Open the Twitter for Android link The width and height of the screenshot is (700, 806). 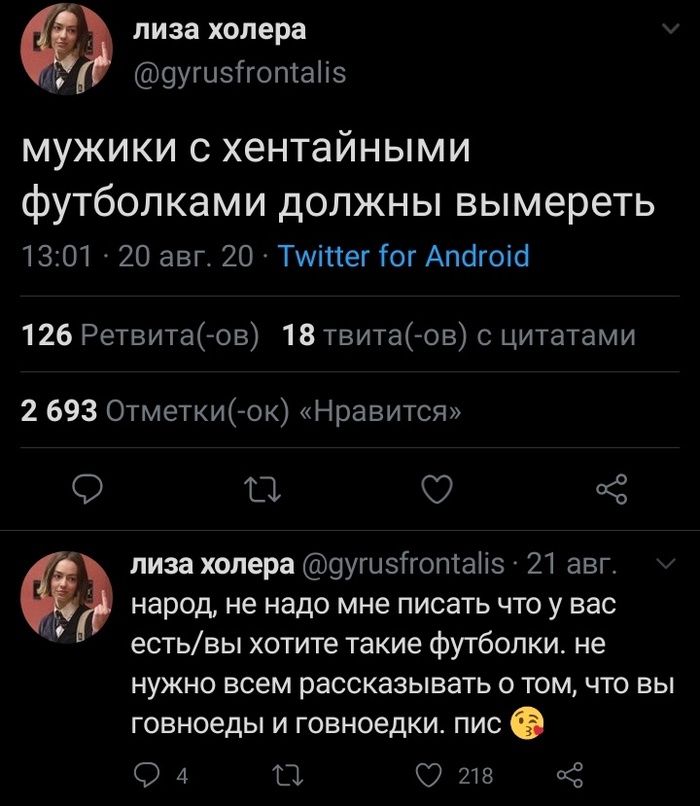pyautogui.click(x=402, y=257)
